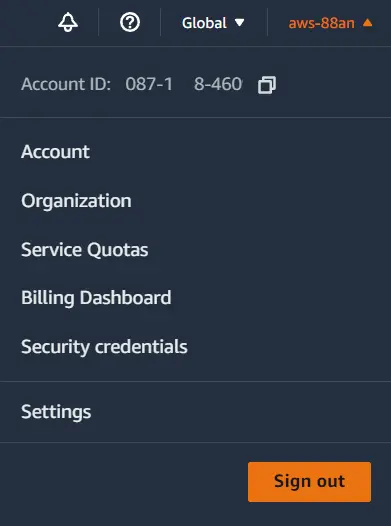This screenshot has height=526, width=391.
Task: Click the white arrow next to Global
Action: [x=239, y=22]
